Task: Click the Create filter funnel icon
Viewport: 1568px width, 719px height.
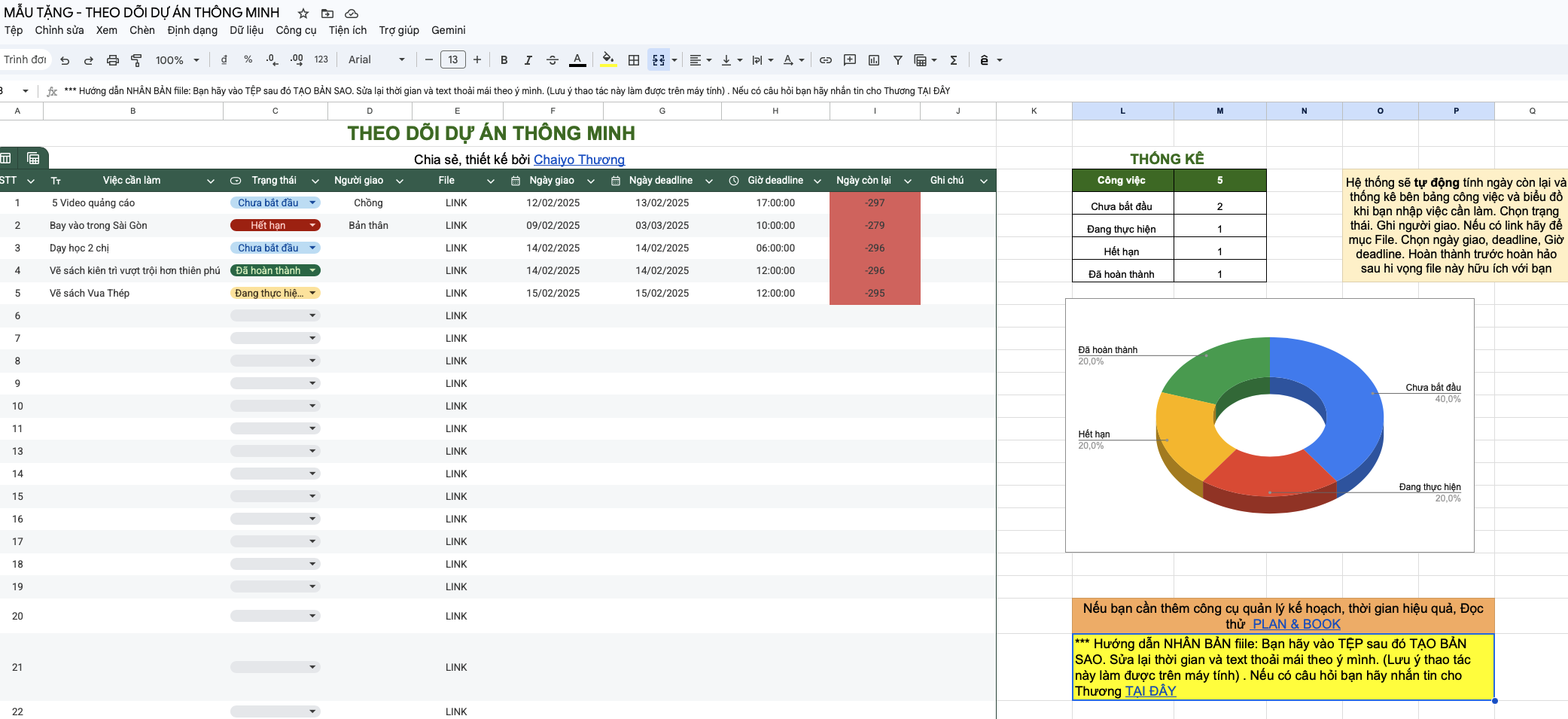Action: point(898,60)
